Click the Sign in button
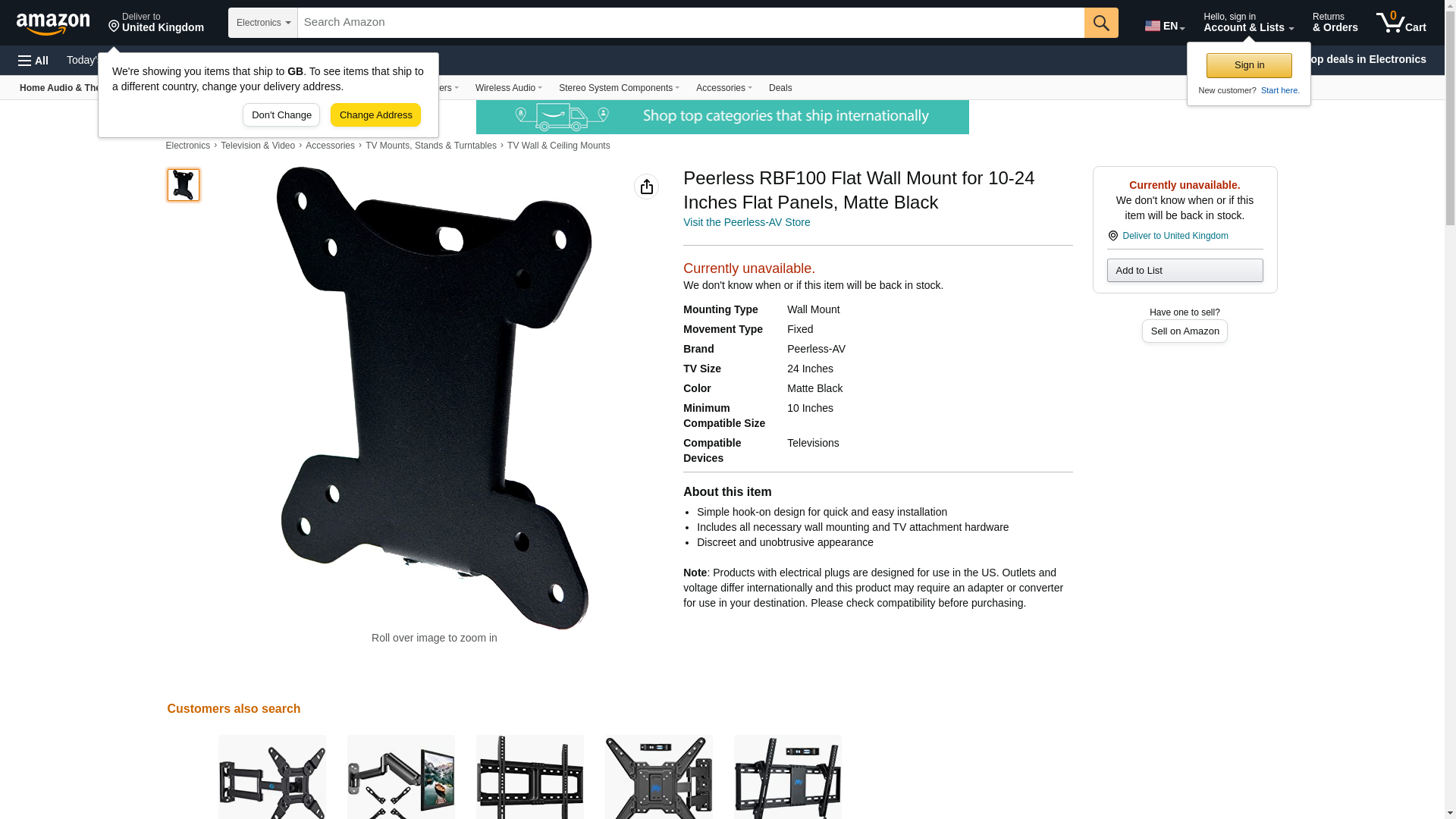The height and width of the screenshot is (819, 1456). click(x=1249, y=65)
